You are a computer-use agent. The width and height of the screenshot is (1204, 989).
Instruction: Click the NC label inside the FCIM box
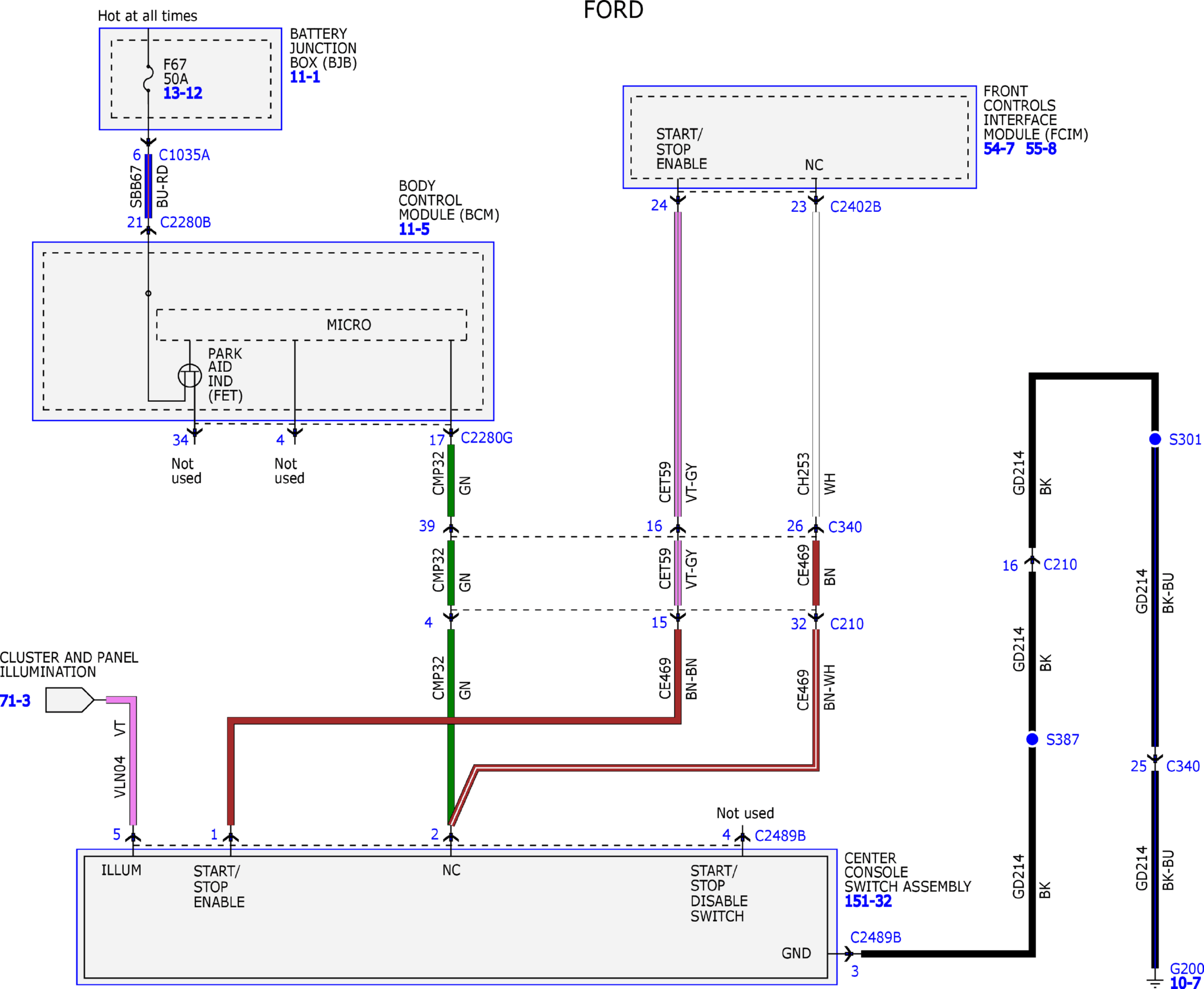813,165
